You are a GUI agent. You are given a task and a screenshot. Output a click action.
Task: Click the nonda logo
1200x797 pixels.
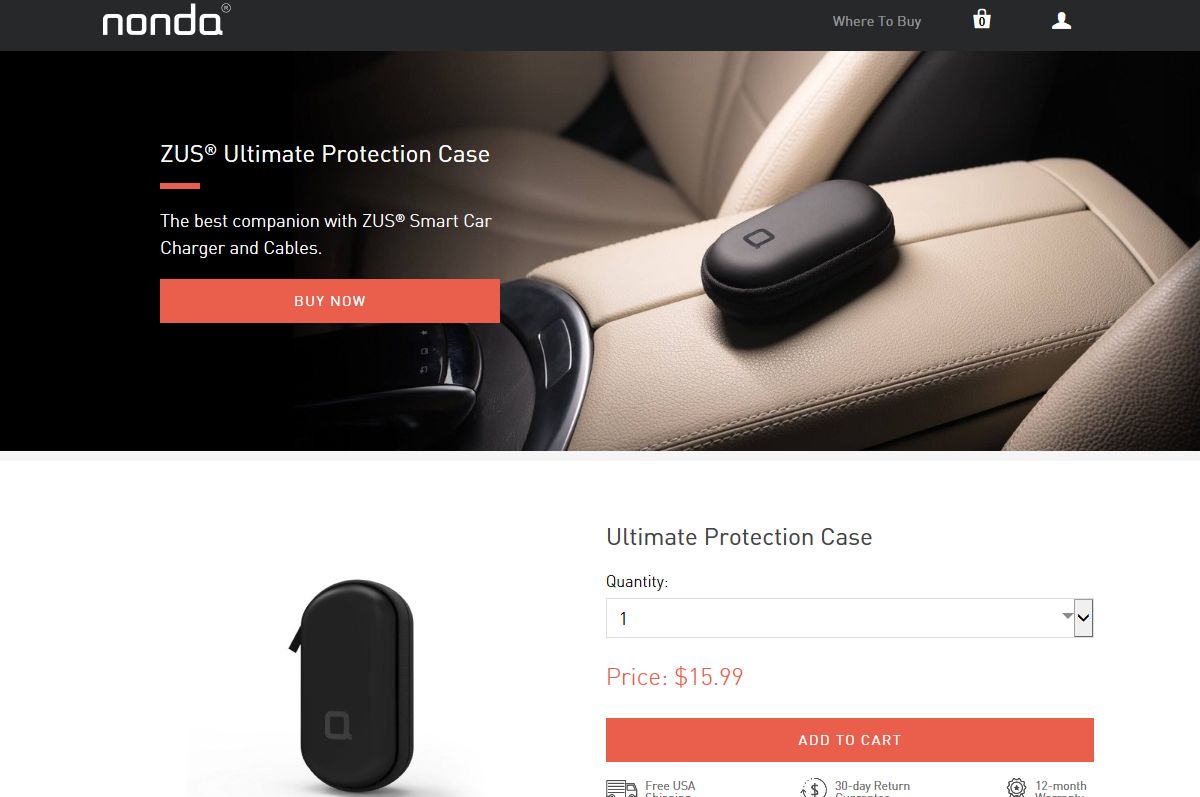[x=166, y=20]
